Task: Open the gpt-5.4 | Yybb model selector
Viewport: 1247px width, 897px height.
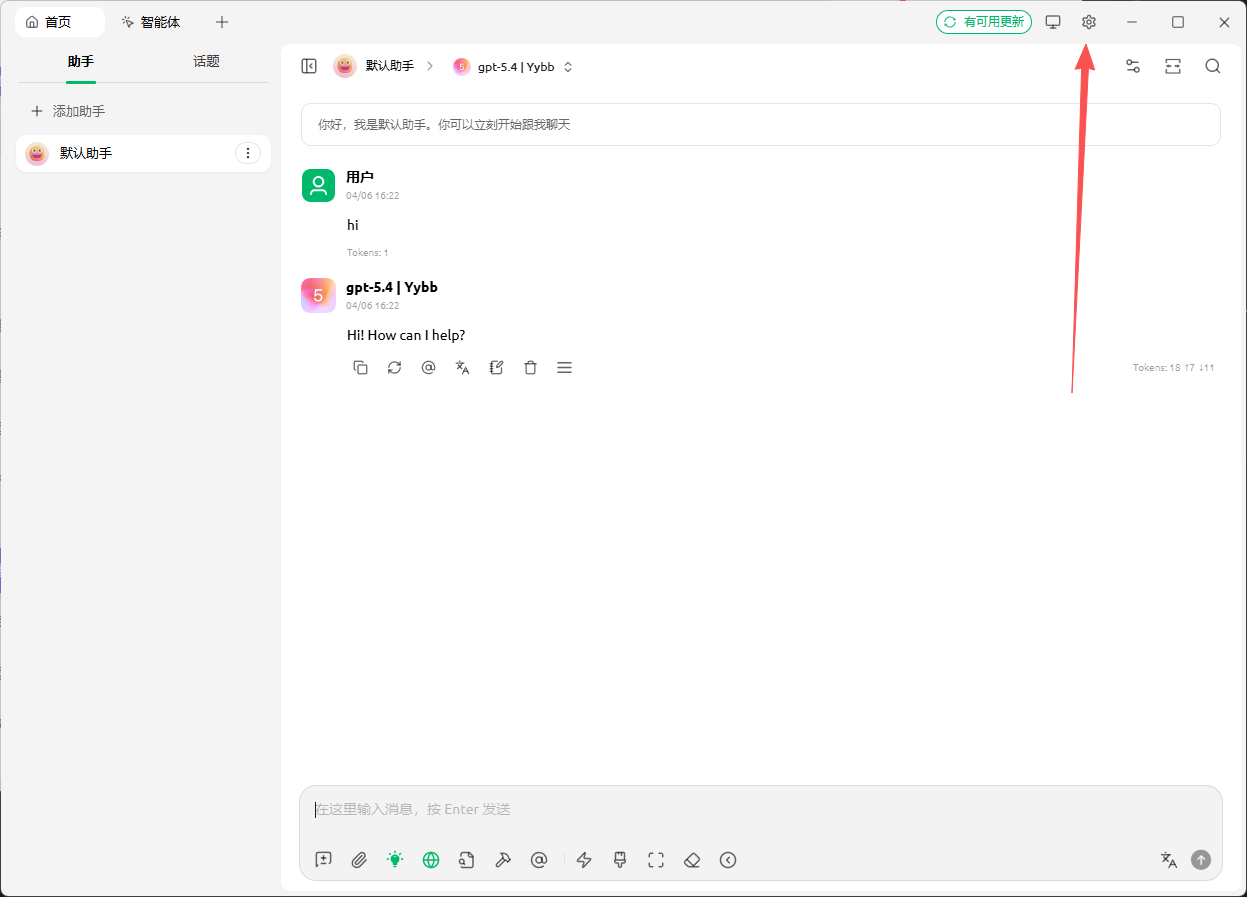Action: [513, 67]
